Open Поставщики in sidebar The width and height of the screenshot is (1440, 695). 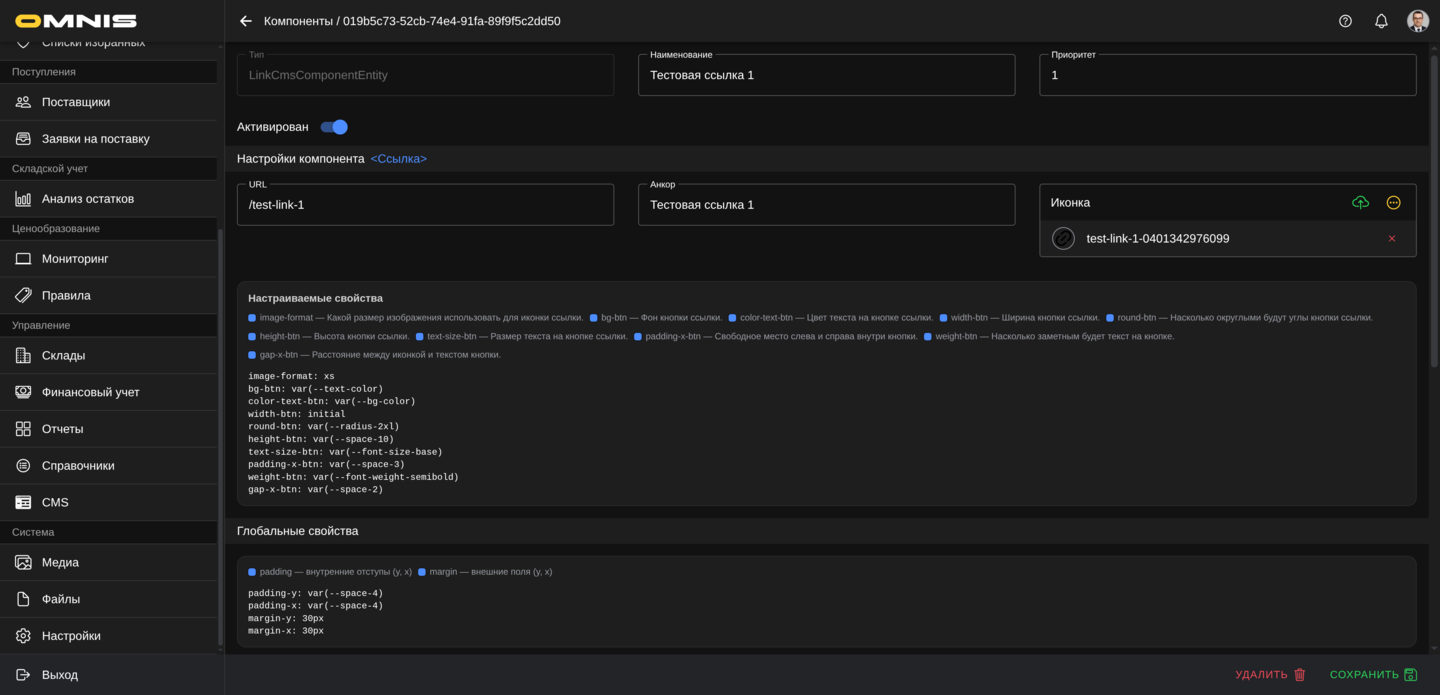76,102
